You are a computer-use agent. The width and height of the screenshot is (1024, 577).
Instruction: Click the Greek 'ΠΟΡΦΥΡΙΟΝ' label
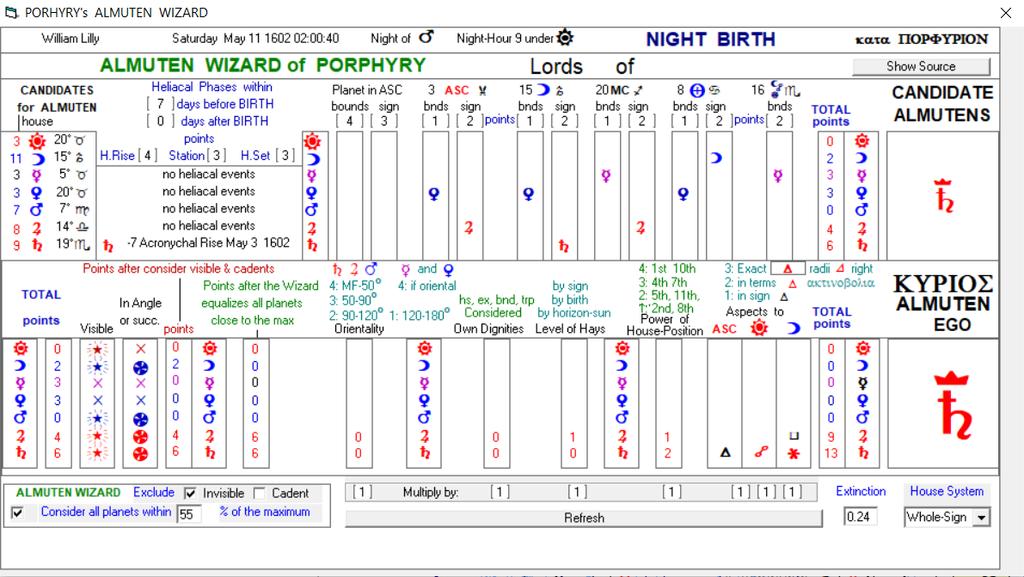[x=942, y=39]
